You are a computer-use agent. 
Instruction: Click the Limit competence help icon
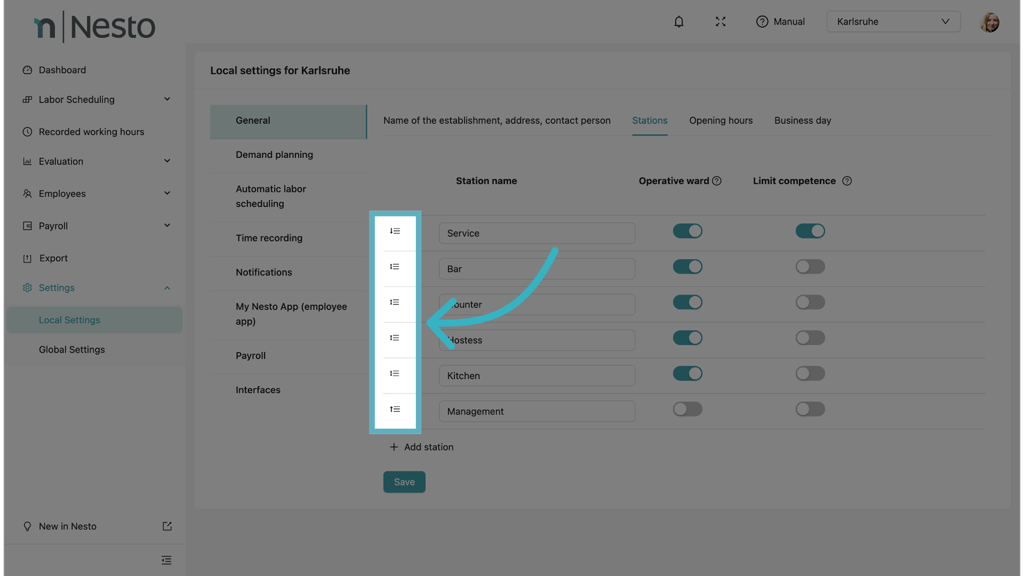tap(847, 181)
